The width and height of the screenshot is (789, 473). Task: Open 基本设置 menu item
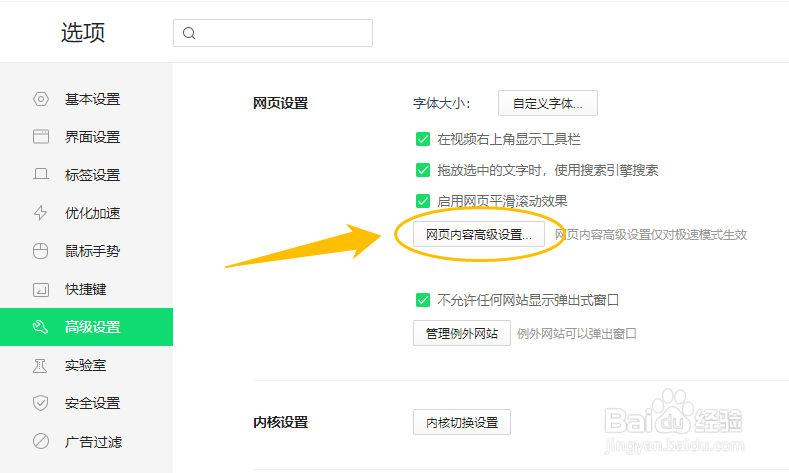click(x=87, y=99)
